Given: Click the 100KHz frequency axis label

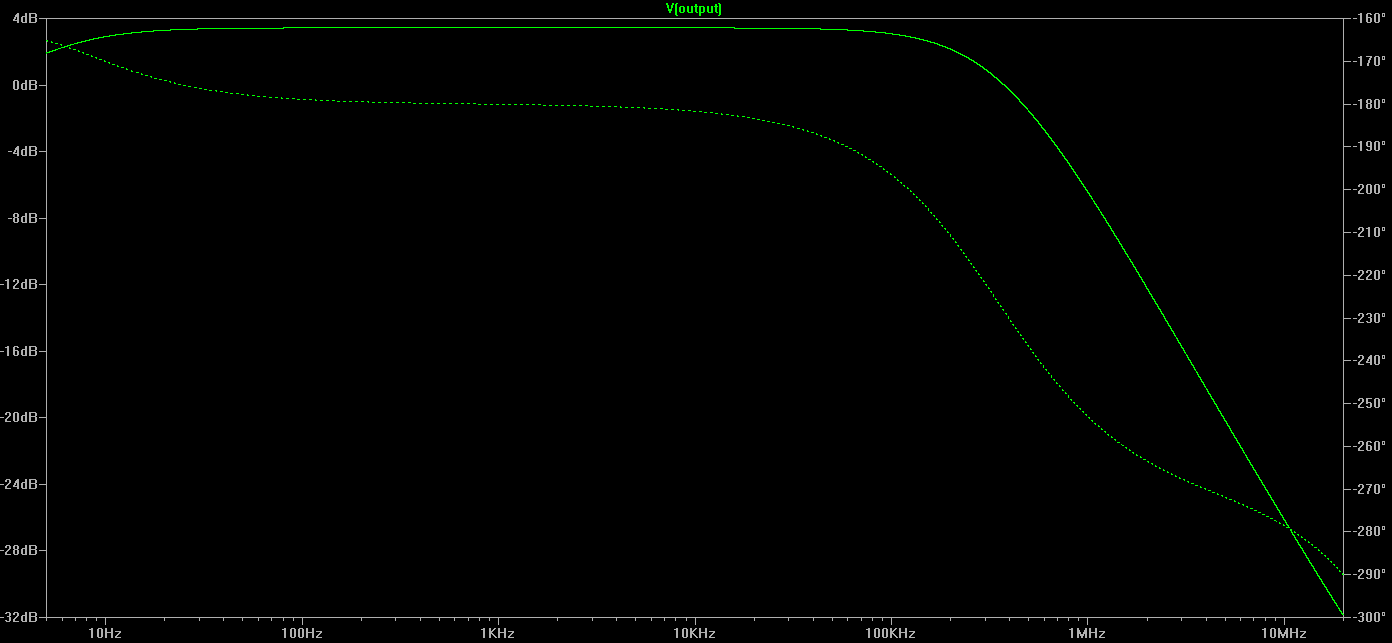Looking at the screenshot, I should coord(890,634).
